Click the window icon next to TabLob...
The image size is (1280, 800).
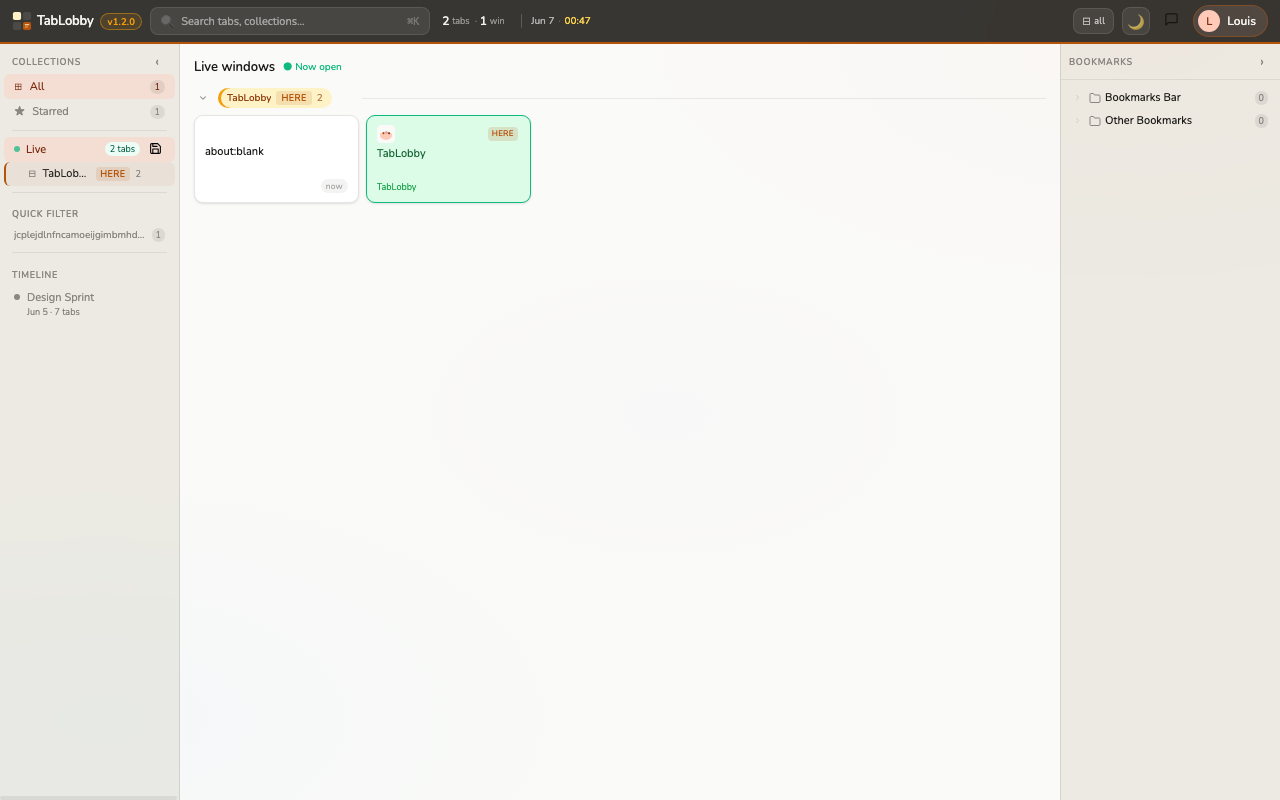(x=32, y=174)
